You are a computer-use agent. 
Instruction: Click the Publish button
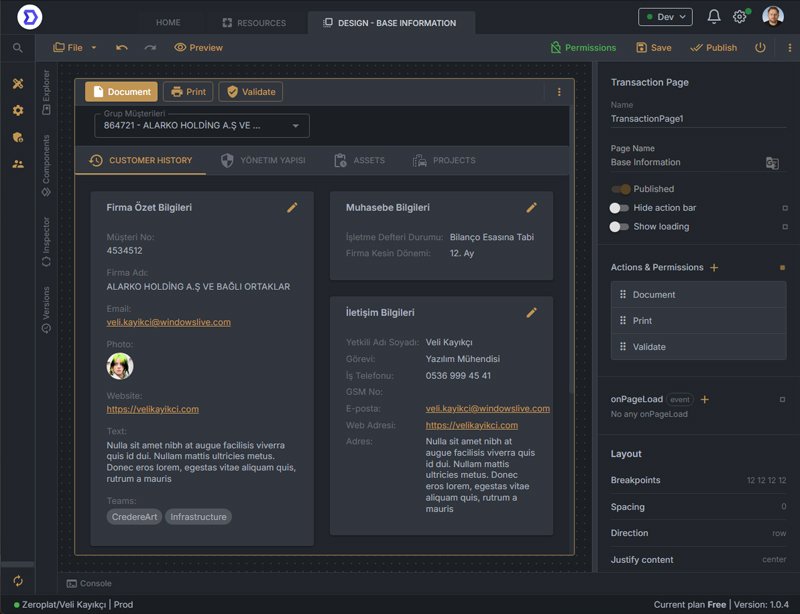[x=713, y=47]
